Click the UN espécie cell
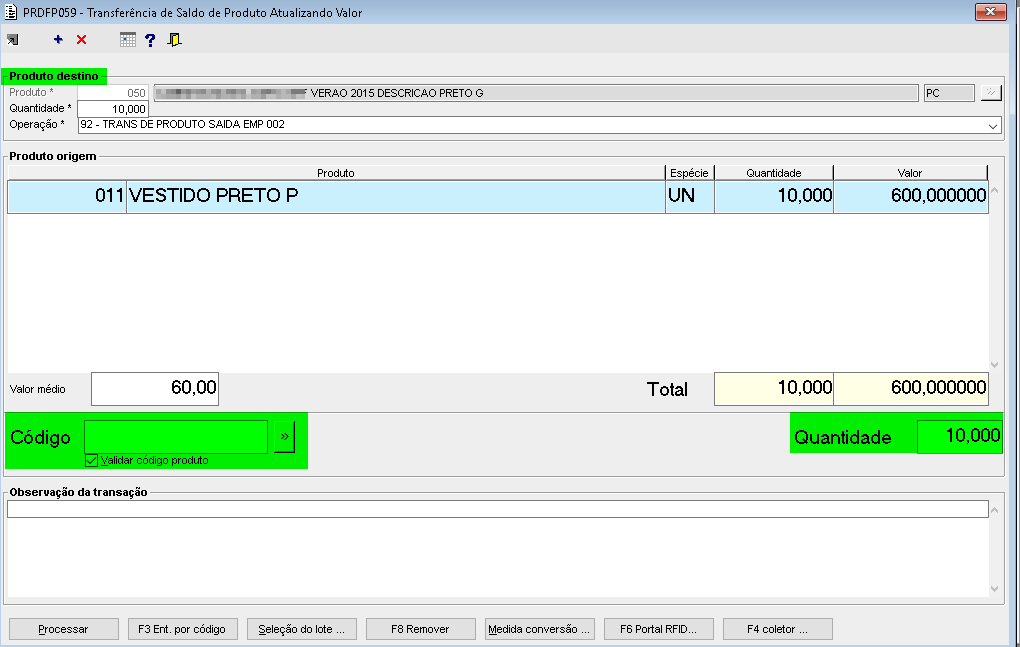Image resolution: width=1020 pixels, height=647 pixels. pyautogui.click(x=690, y=196)
